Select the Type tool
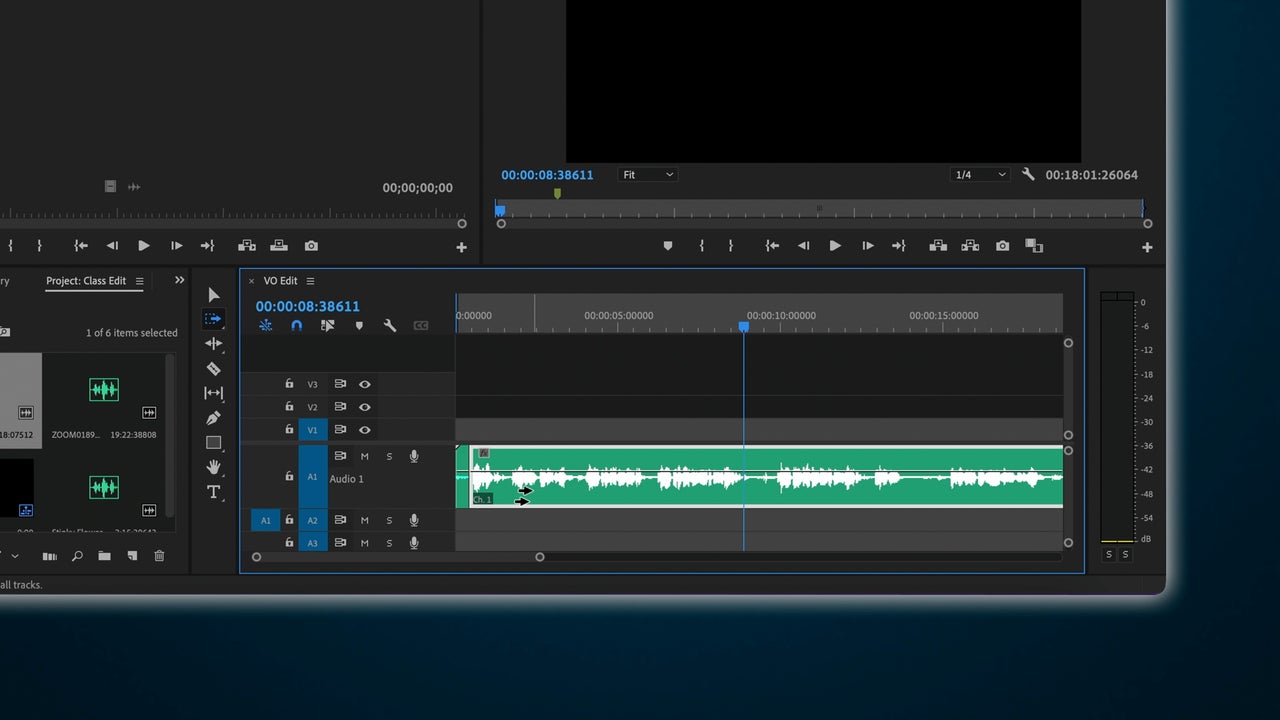Image resolution: width=1280 pixels, height=720 pixels. tap(213, 492)
